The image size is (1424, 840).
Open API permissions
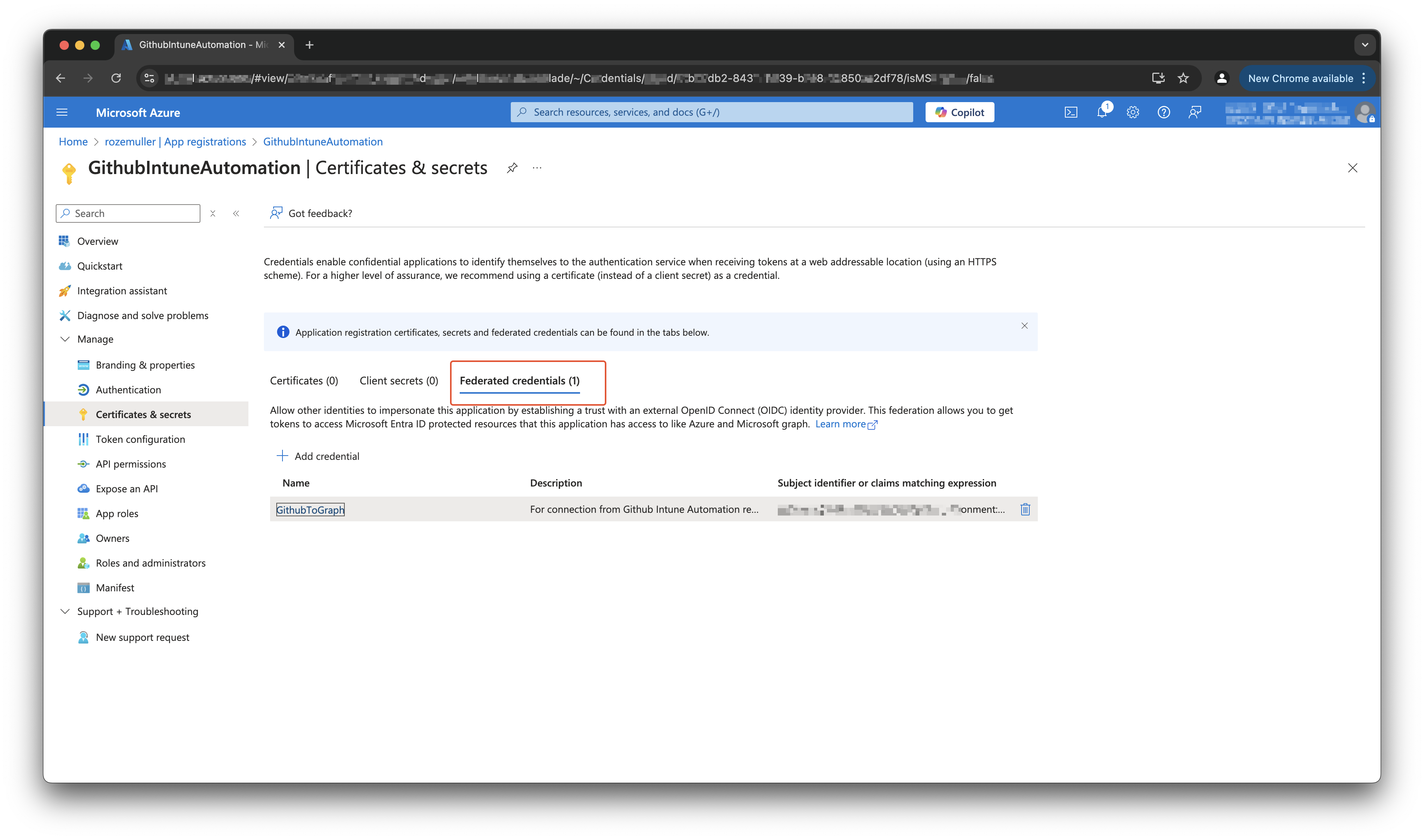pos(131,464)
